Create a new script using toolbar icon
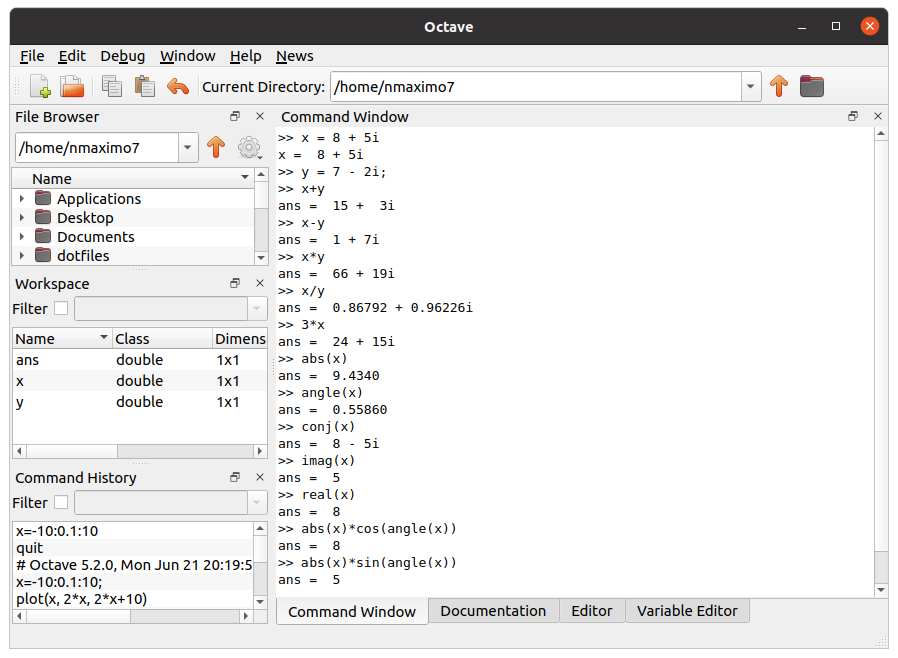This screenshot has height=658, width=898. click(x=40, y=87)
